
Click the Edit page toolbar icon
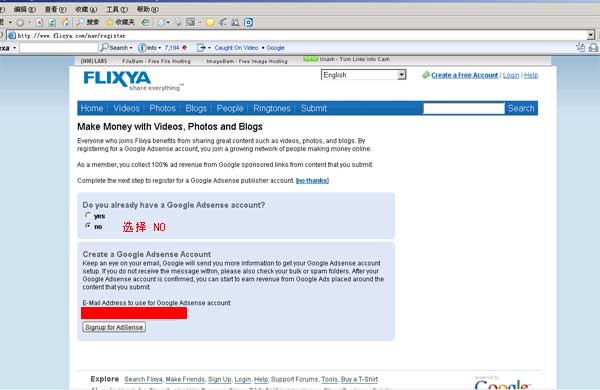point(191,22)
